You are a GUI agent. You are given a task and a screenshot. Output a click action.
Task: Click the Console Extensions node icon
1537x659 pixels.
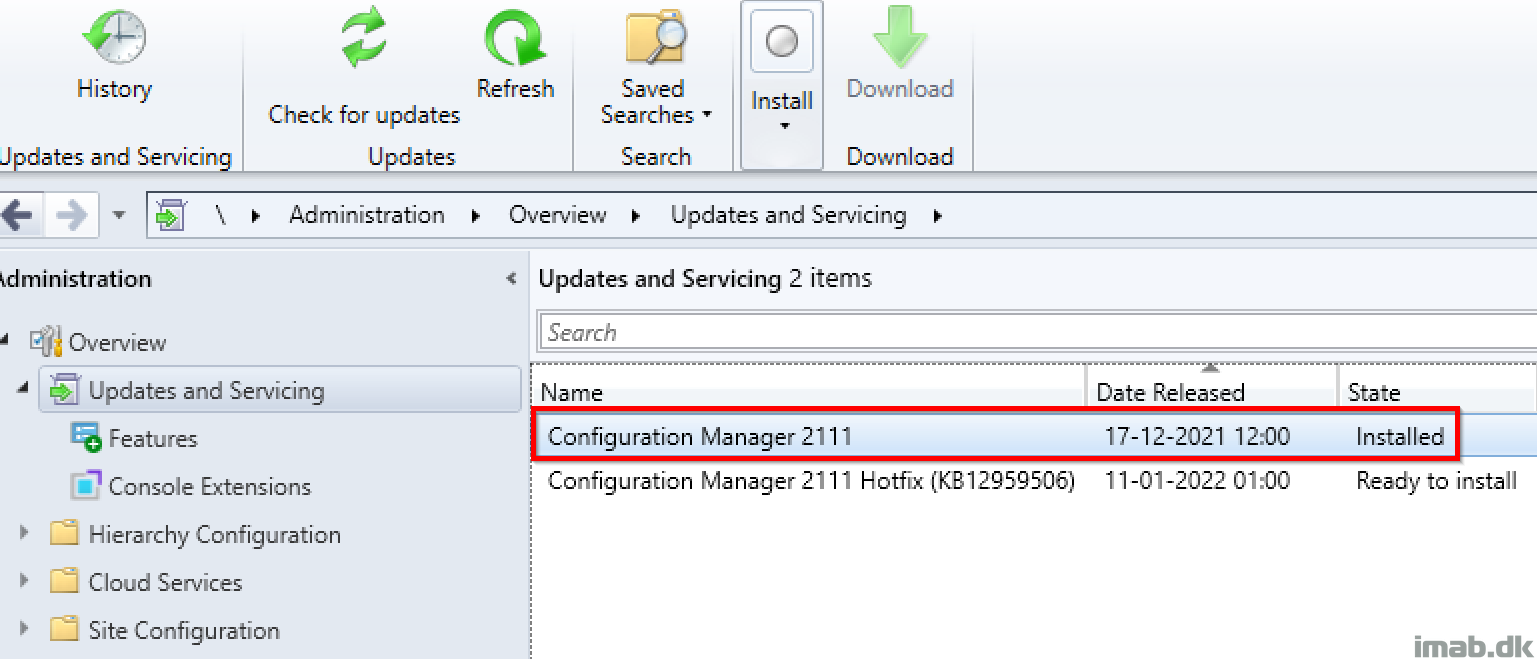(x=86, y=486)
